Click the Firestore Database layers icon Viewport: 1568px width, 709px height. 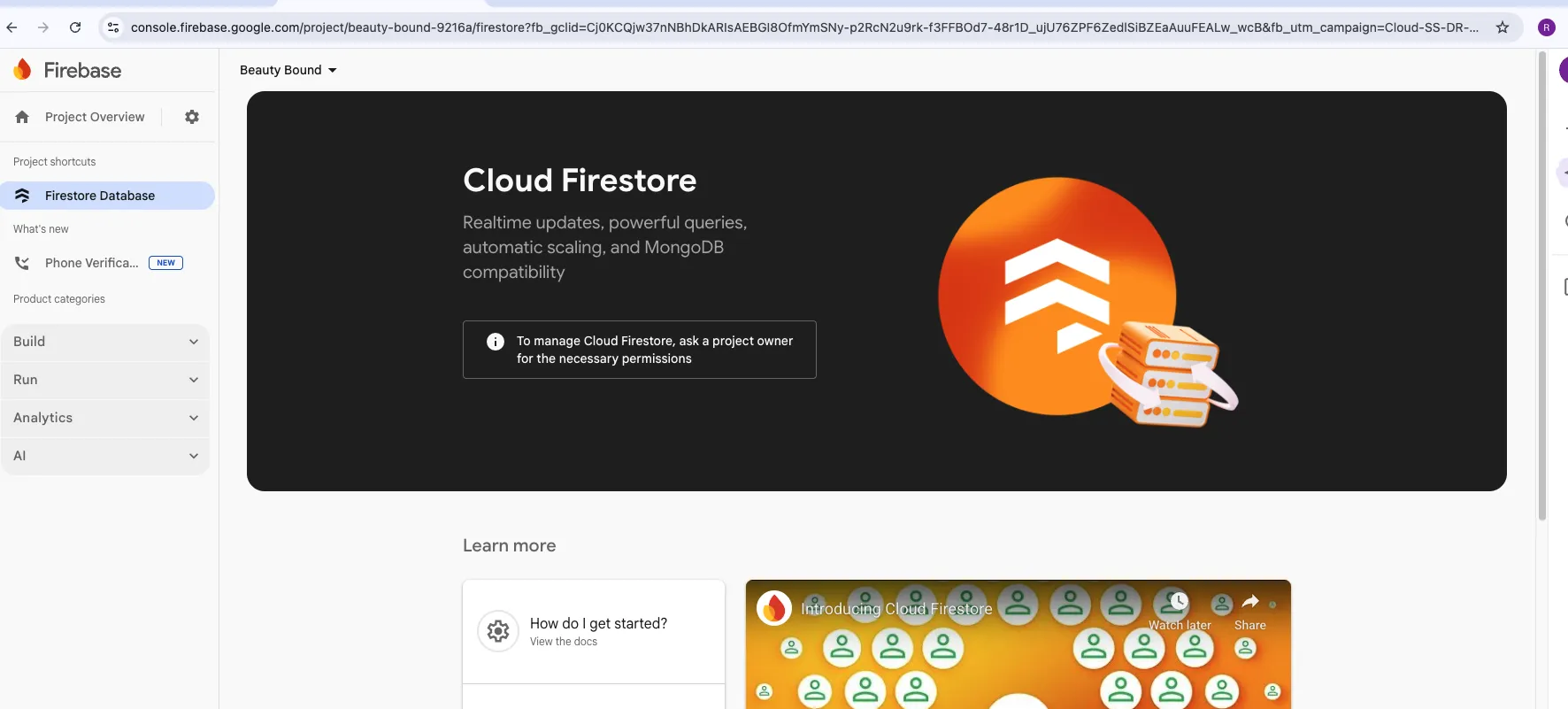[x=23, y=196]
